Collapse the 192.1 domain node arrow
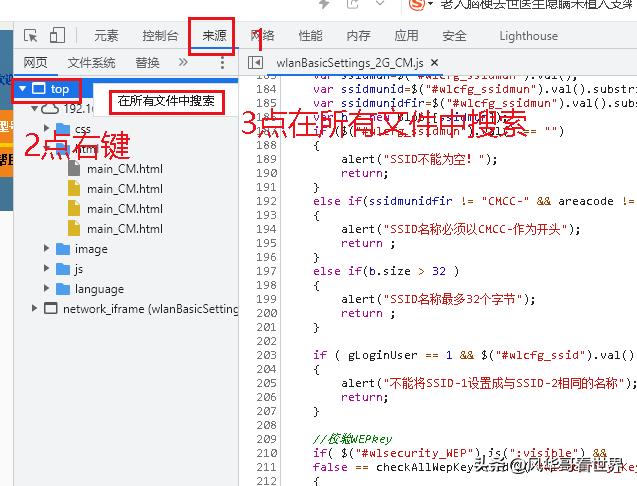The width and height of the screenshot is (637, 486). 35,108
